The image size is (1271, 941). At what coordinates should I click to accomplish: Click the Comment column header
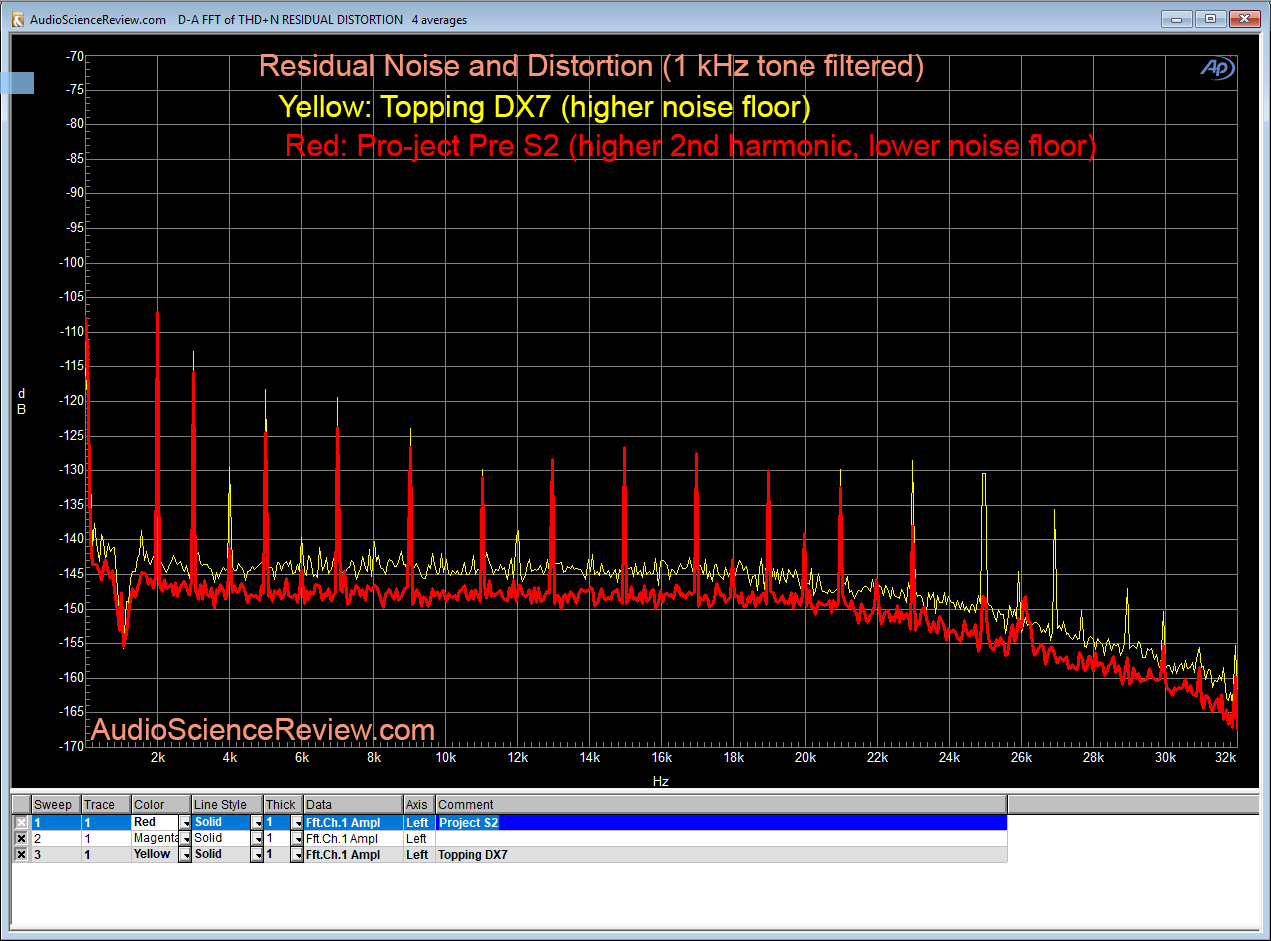pos(721,804)
